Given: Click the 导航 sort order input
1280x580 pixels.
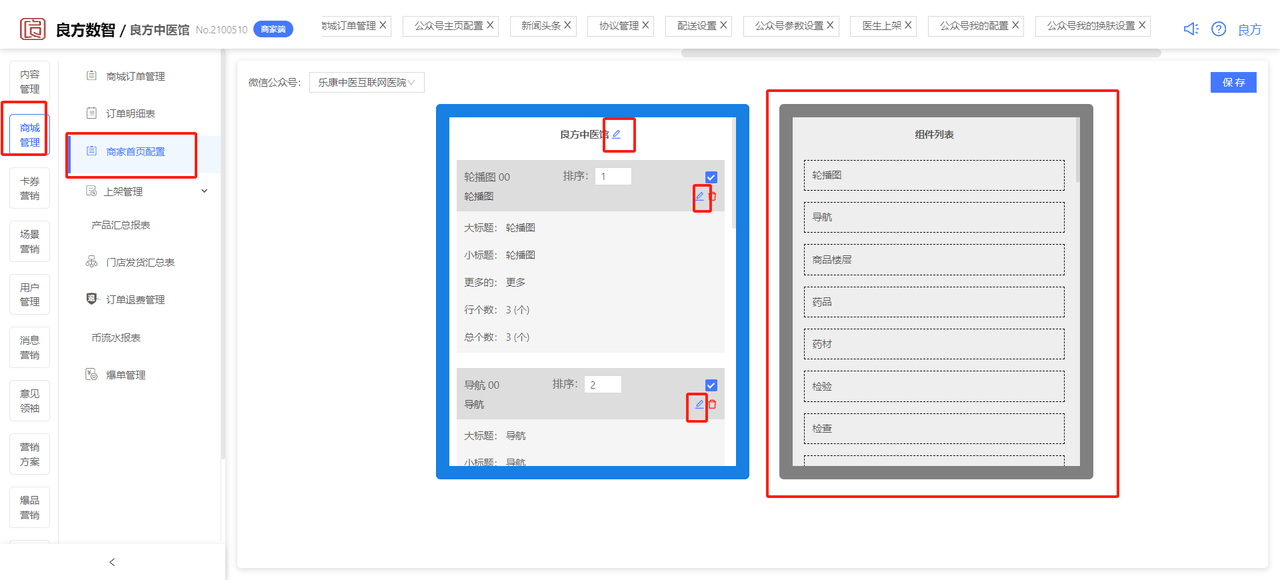Looking at the screenshot, I should point(603,384).
